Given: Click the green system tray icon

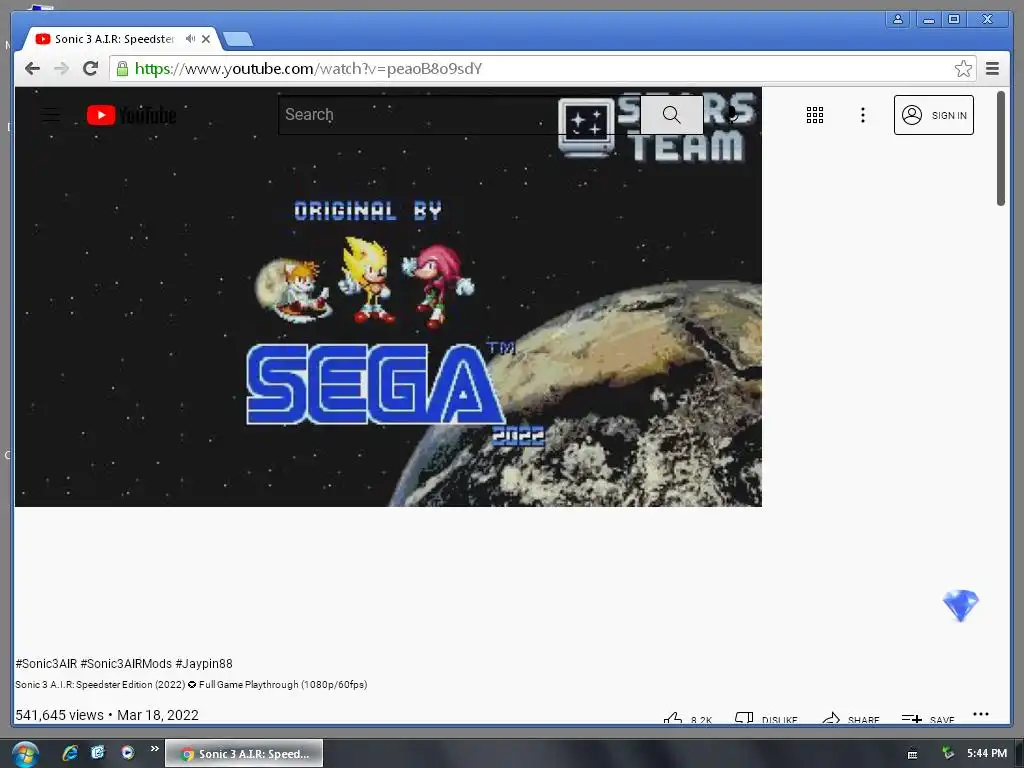Looking at the screenshot, I should pyautogui.click(x=947, y=754).
